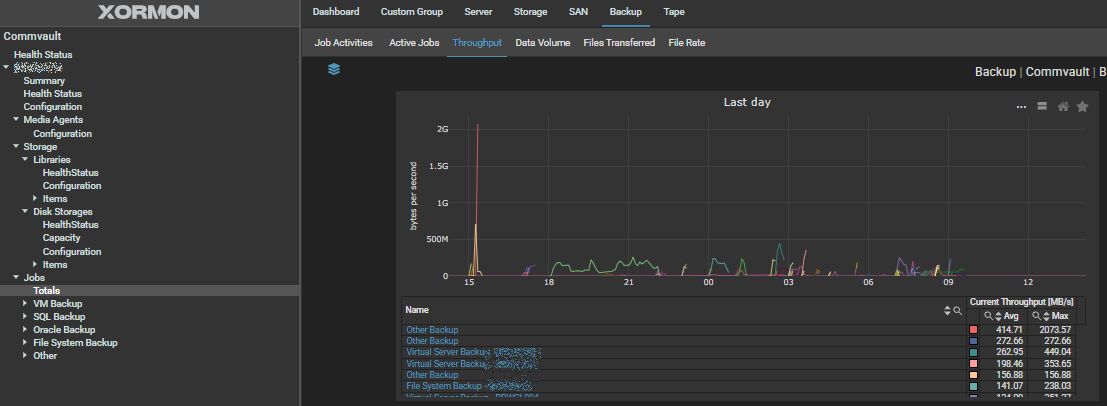Click the red color swatch of first row
1107x406 pixels.
(x=973, y=330)
